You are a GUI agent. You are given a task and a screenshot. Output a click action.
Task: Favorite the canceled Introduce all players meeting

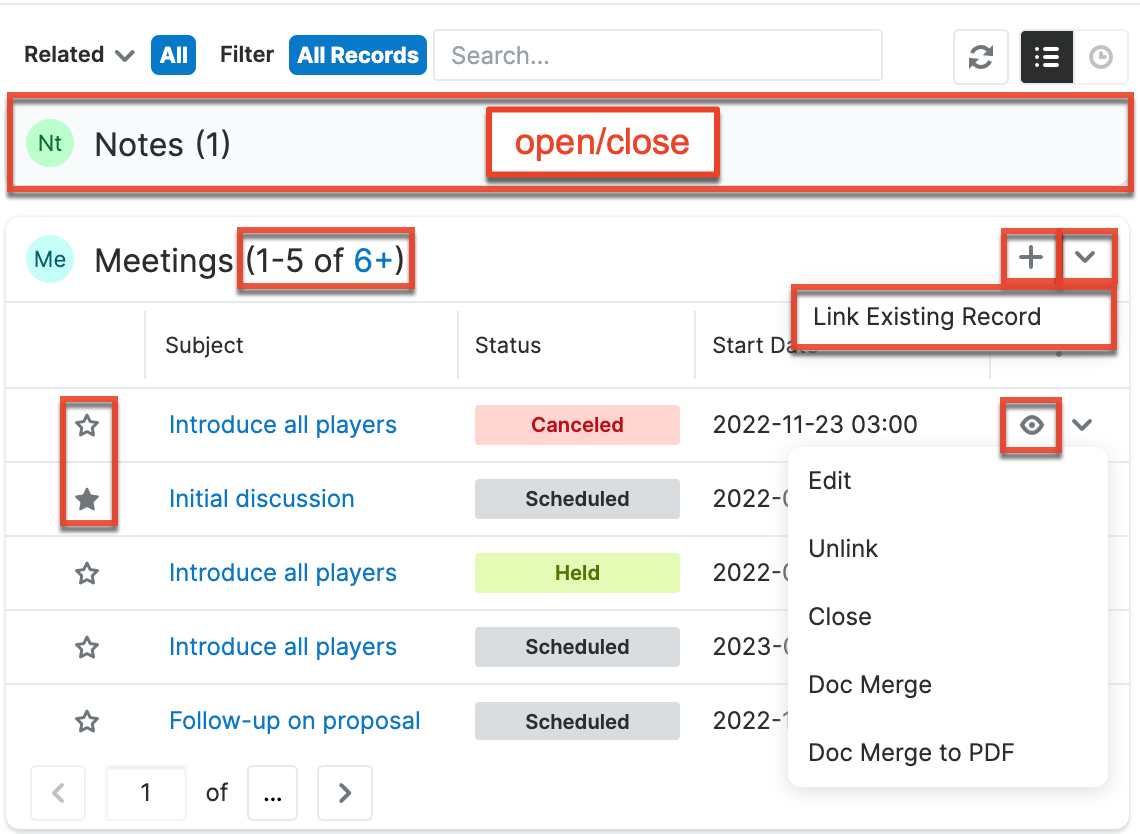tap(88, 426)
